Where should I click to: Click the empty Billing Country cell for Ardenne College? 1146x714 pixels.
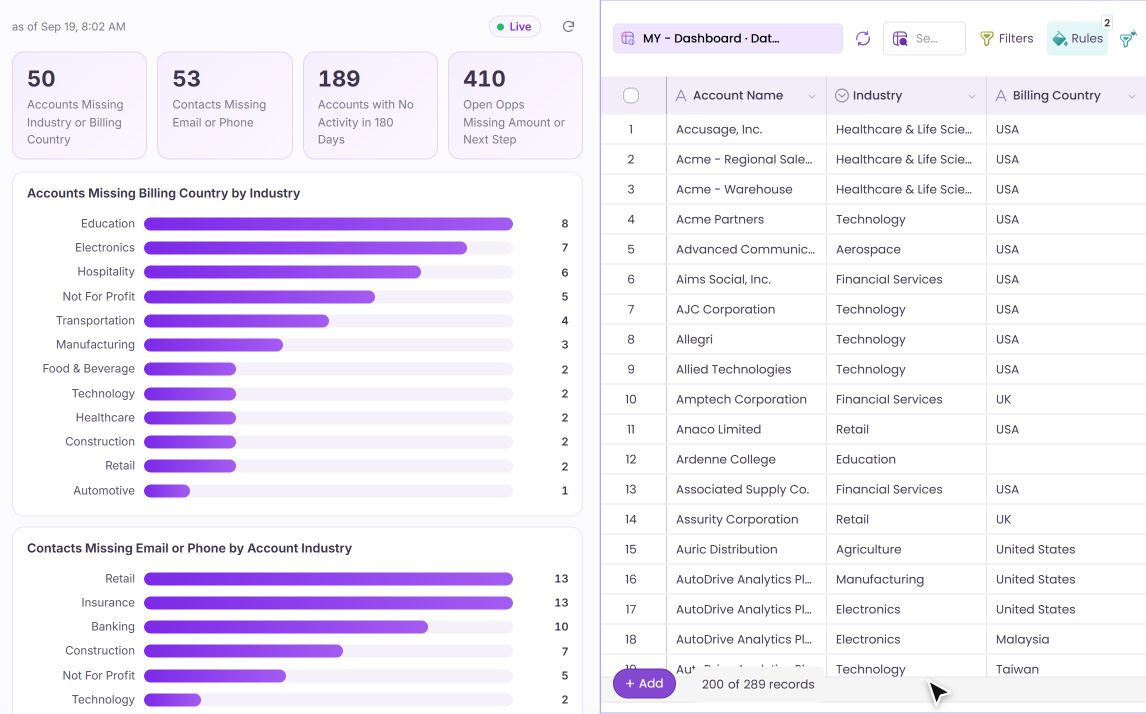[1066, 459]
